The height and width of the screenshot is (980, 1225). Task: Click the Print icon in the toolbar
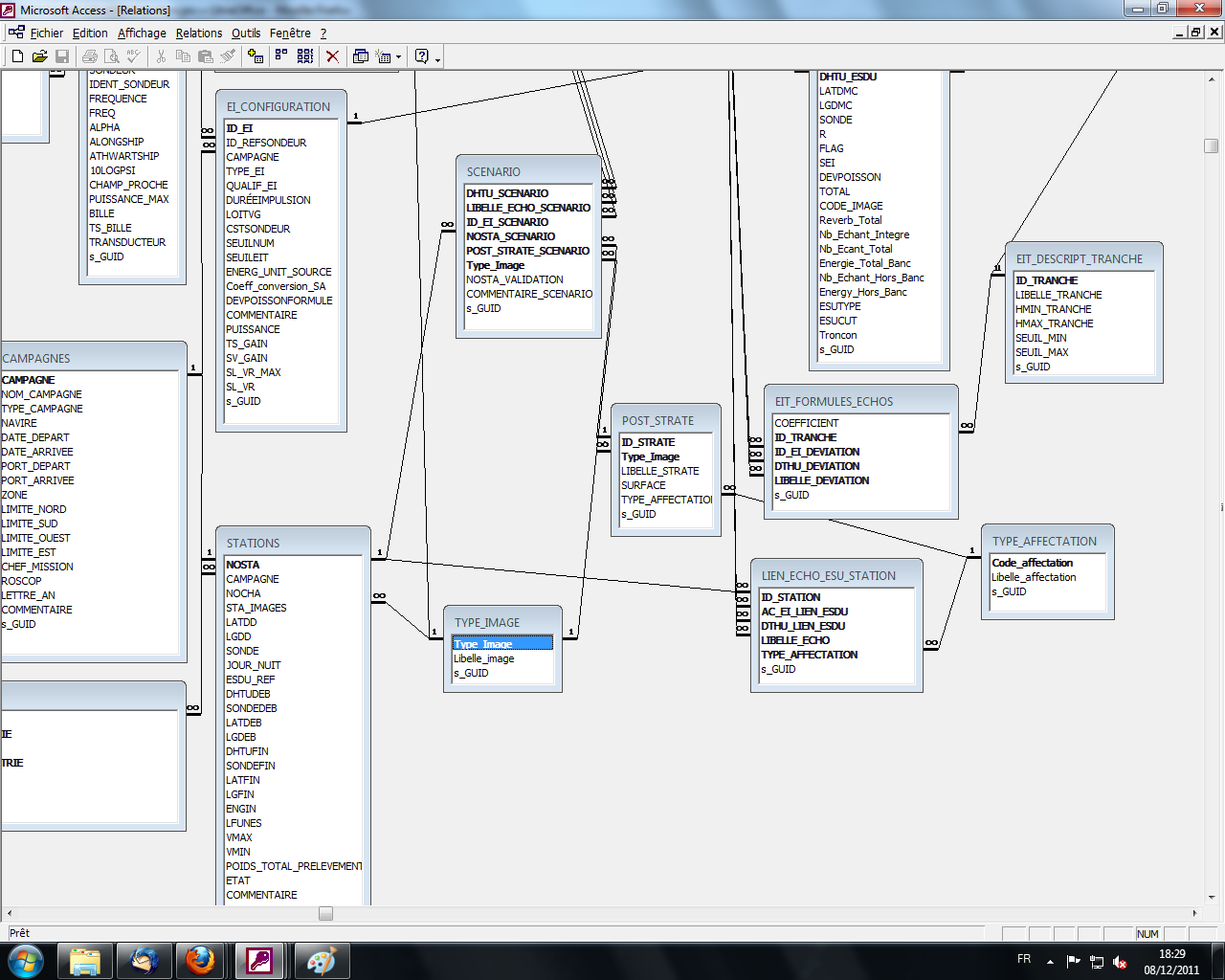90,56
